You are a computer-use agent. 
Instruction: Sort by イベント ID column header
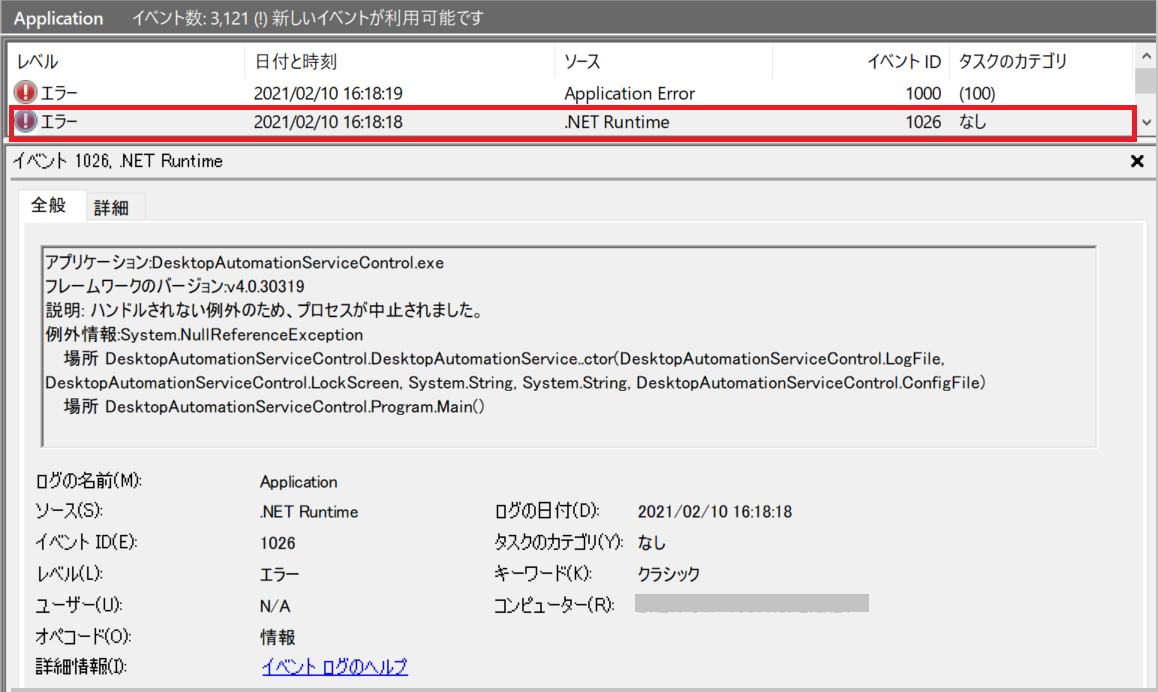click(x=860, y=61)
